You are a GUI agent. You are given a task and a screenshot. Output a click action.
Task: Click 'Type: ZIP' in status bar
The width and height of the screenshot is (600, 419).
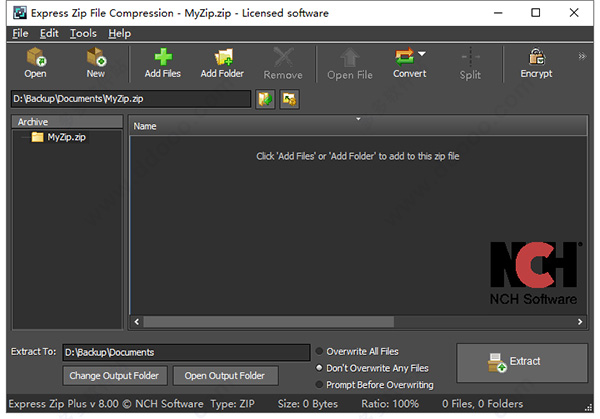[x=232, y=404]
